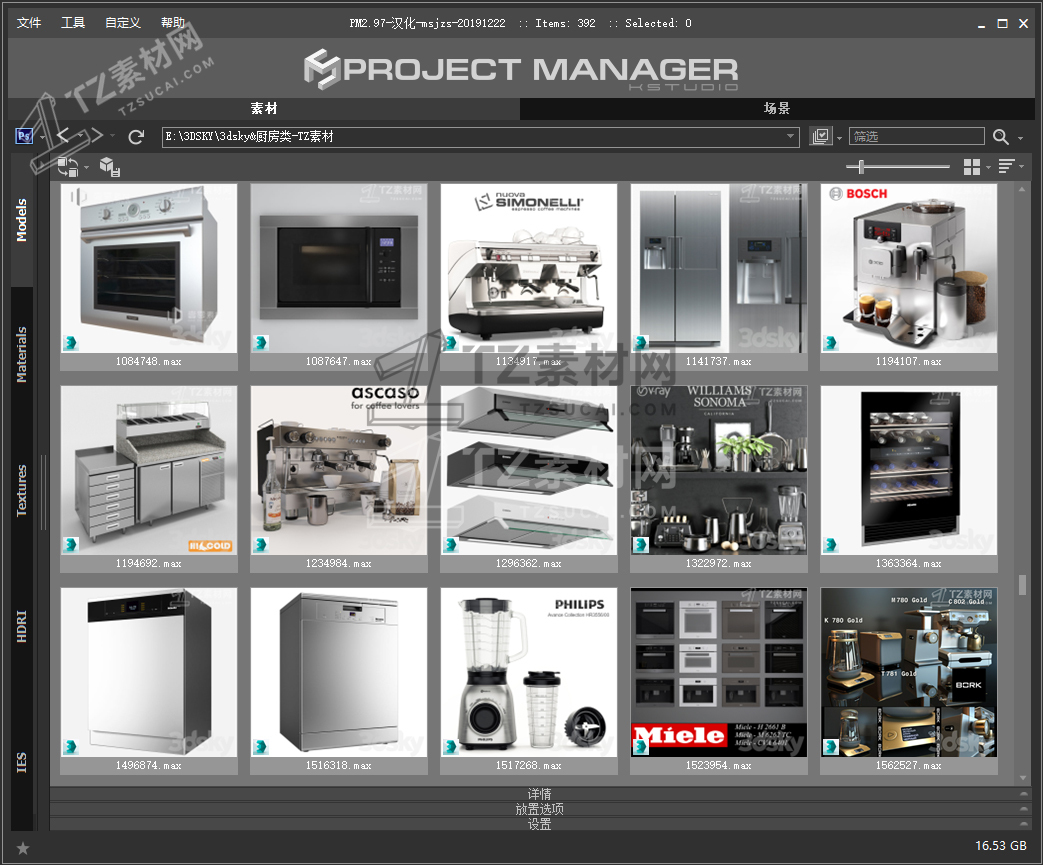This screenshot has height=865, width=1043.
Task: Click the 1562527.max file name label
Action: (x=909, y=765)
